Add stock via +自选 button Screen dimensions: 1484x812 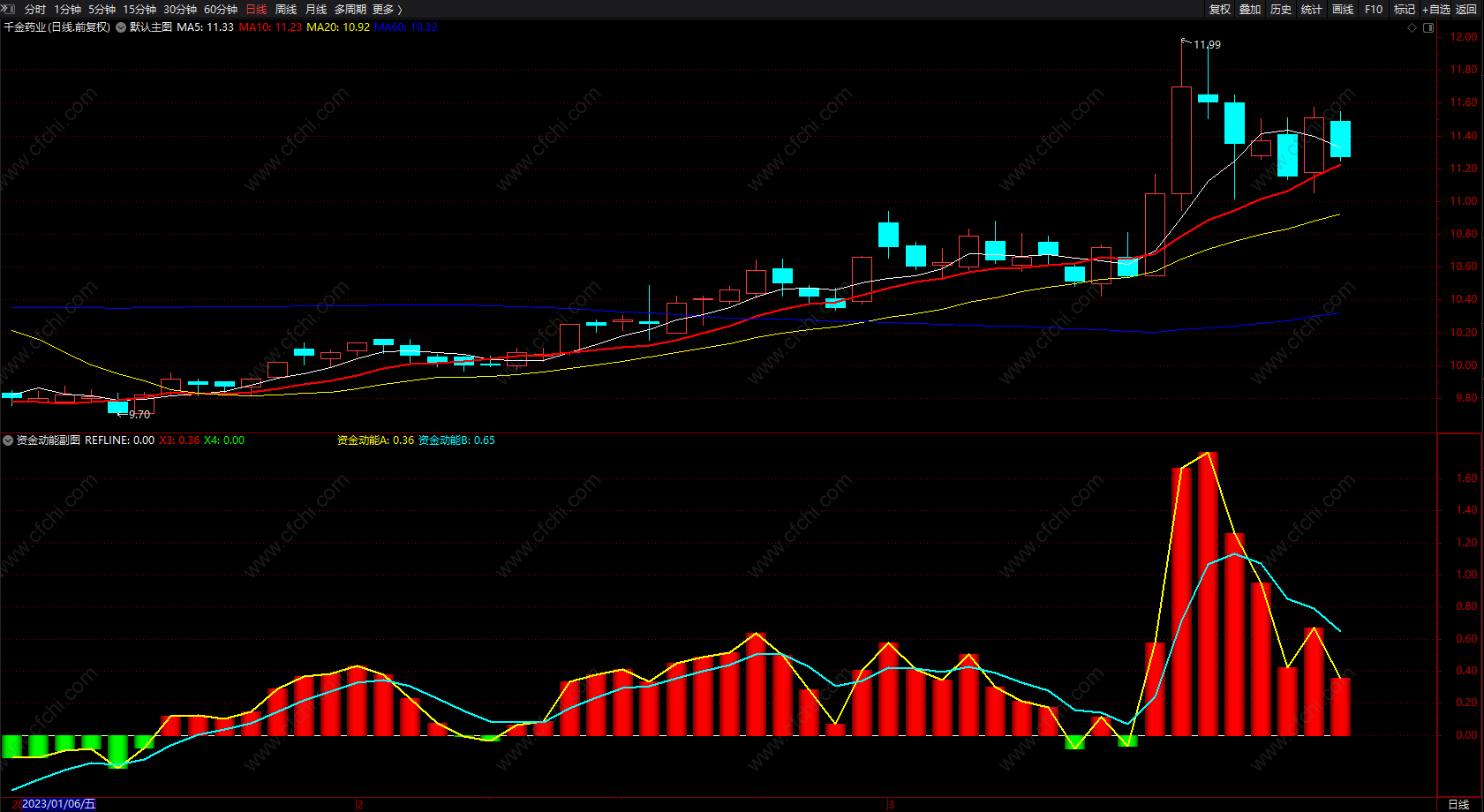(x=1436, y=10)
